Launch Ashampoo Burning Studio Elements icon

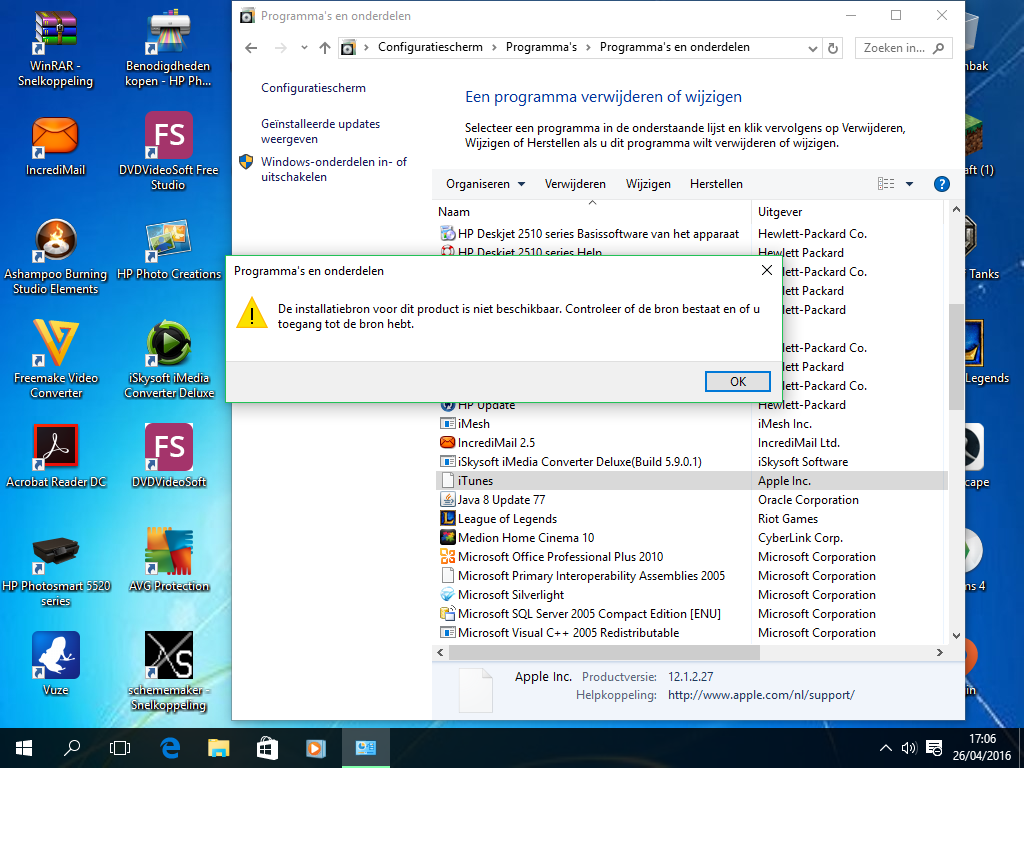pos(56,257)
